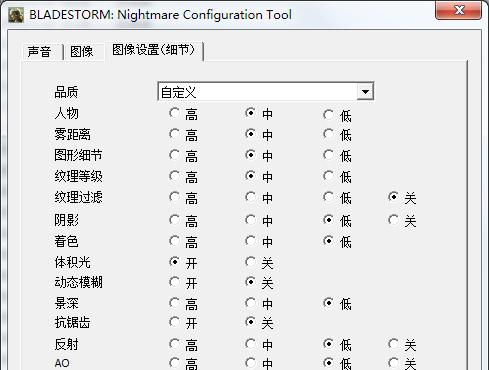Image resolution: width=489 pixels, height=370 pixels.
Task: Turn off 抗锯齿 with 关
Action: tap(250, 322)
